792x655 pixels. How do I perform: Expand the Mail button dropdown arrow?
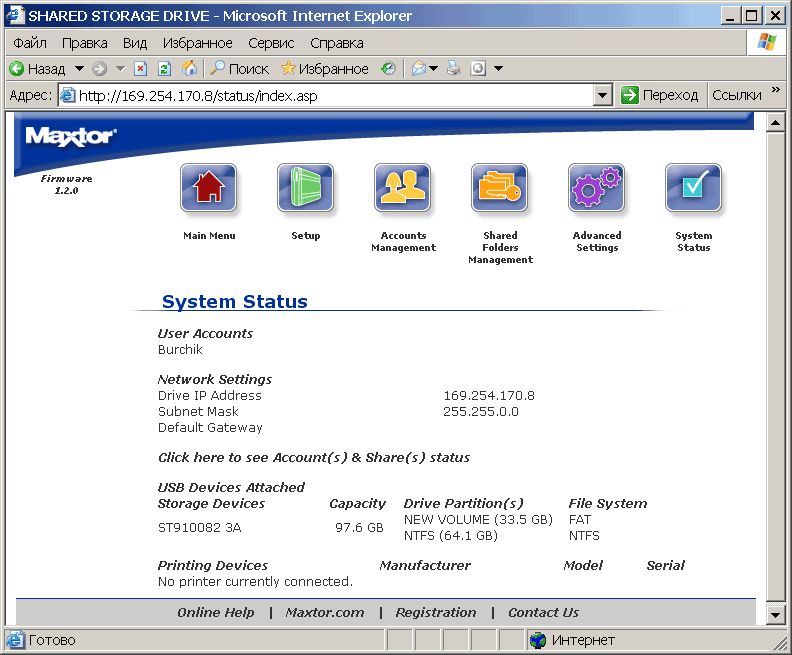click(434, 69)
